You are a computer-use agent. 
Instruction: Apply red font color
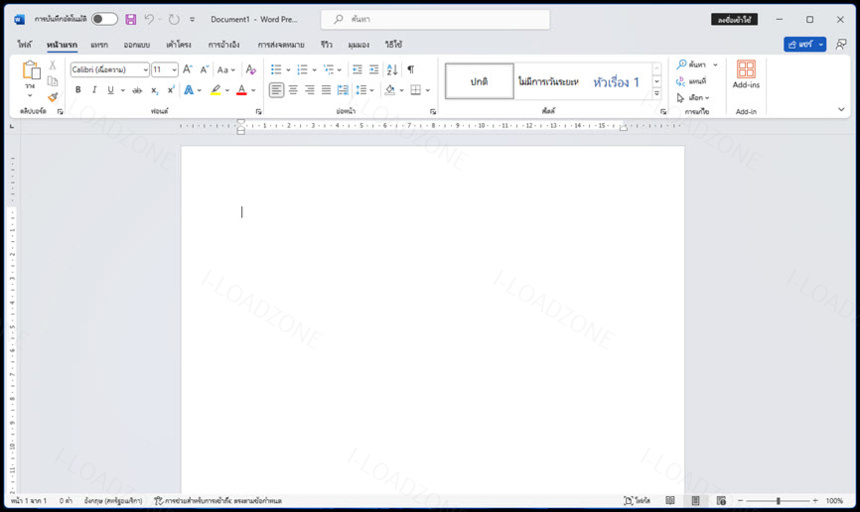[x=241, y=90]
